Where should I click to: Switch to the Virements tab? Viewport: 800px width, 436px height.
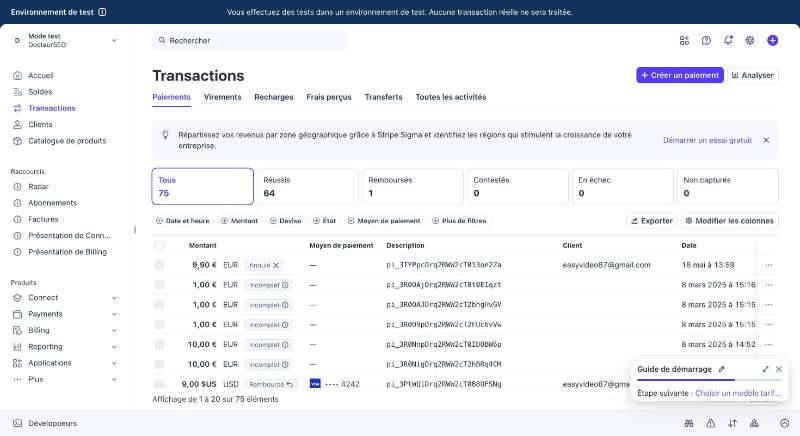222,97
